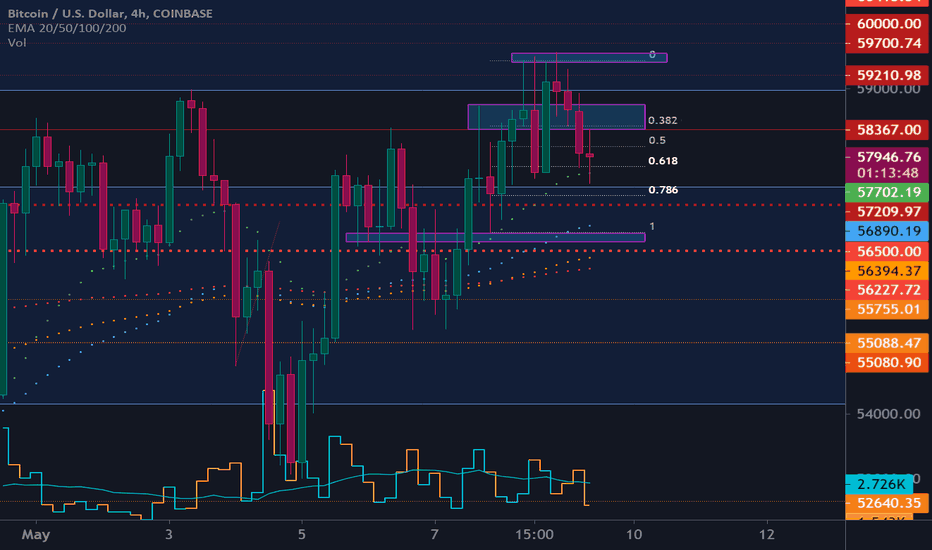This screenshot has width=932, height=550.
Task: Select the date 10 on time axis
Action: (634, 534)
